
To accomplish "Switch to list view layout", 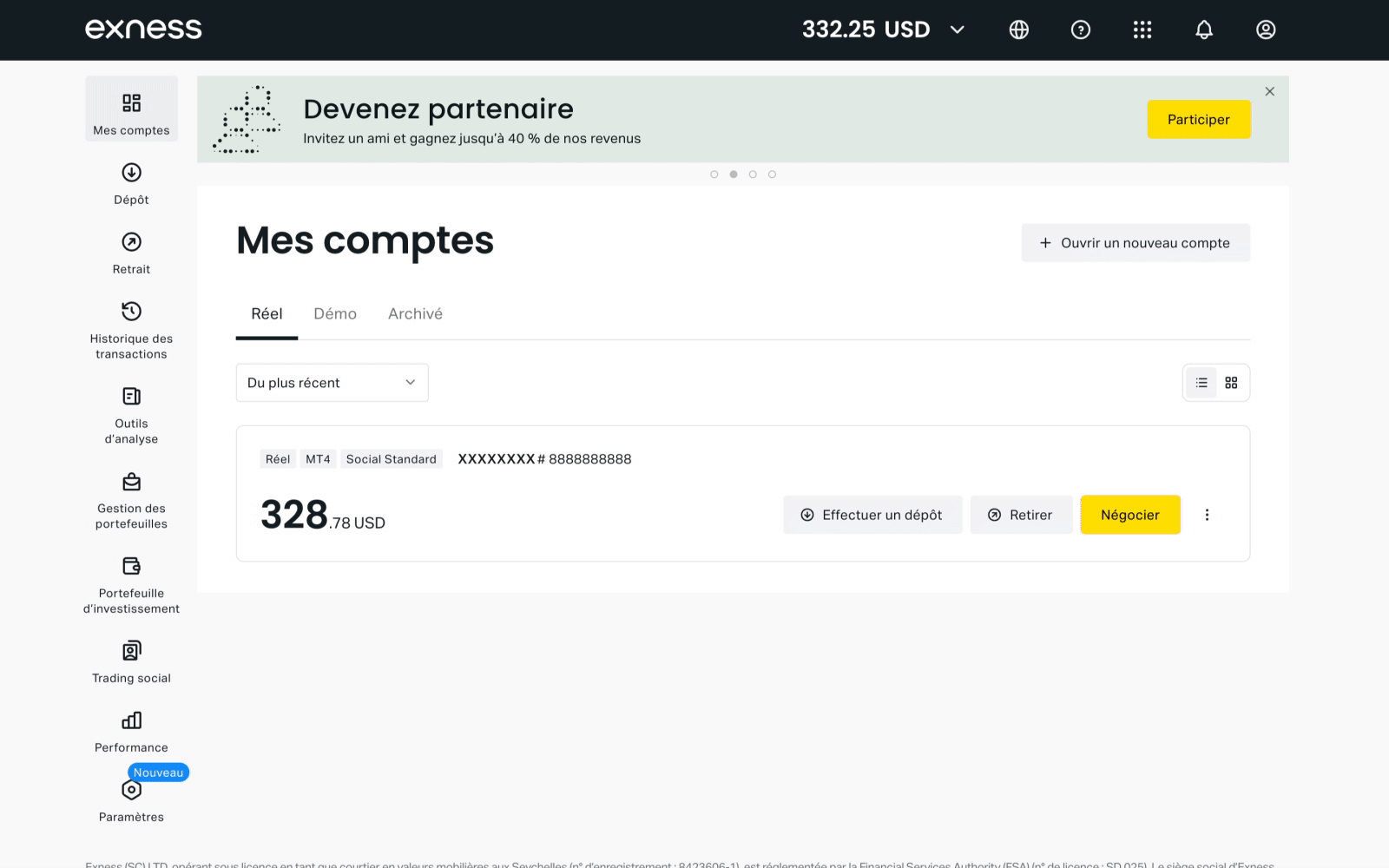I will tap(1201, 383).
